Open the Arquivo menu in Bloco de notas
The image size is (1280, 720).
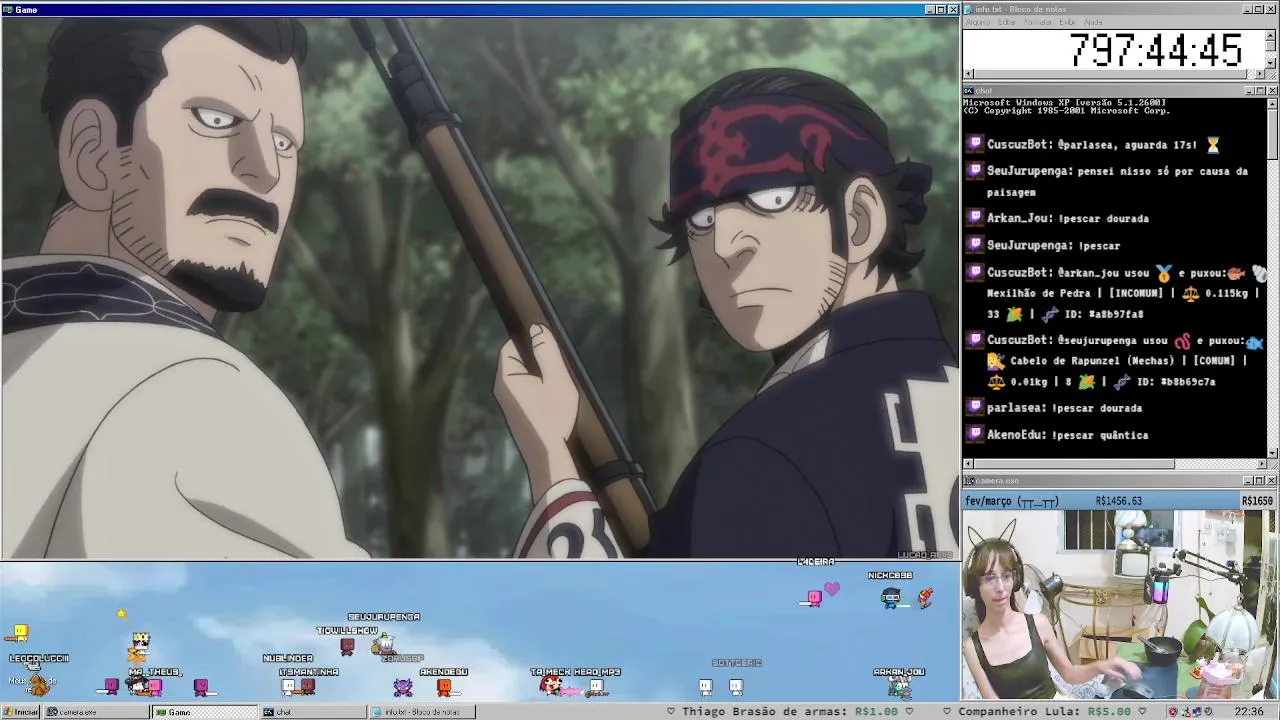point(978,22)
